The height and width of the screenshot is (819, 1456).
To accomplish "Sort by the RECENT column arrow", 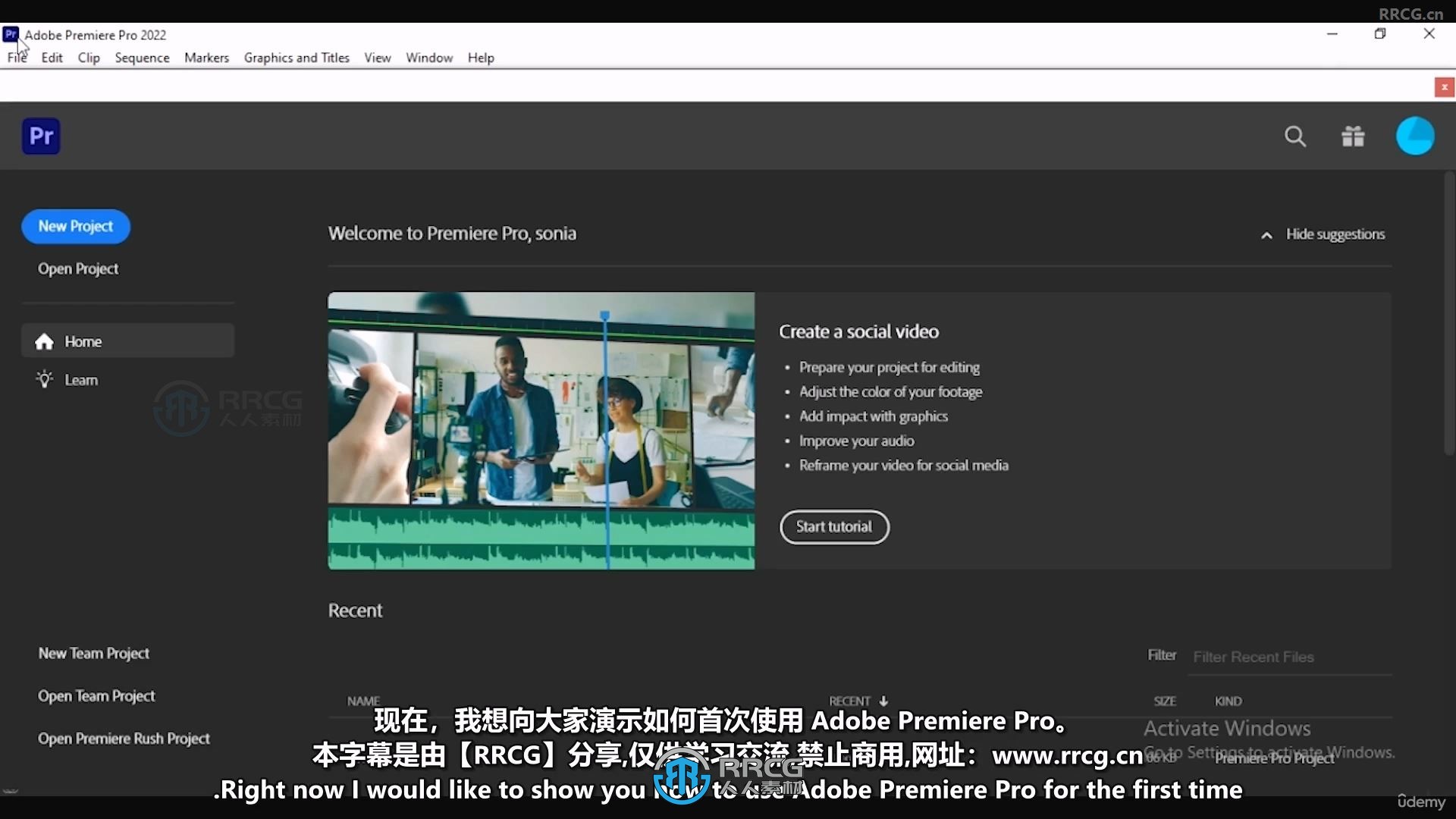I will coord(883,701).
